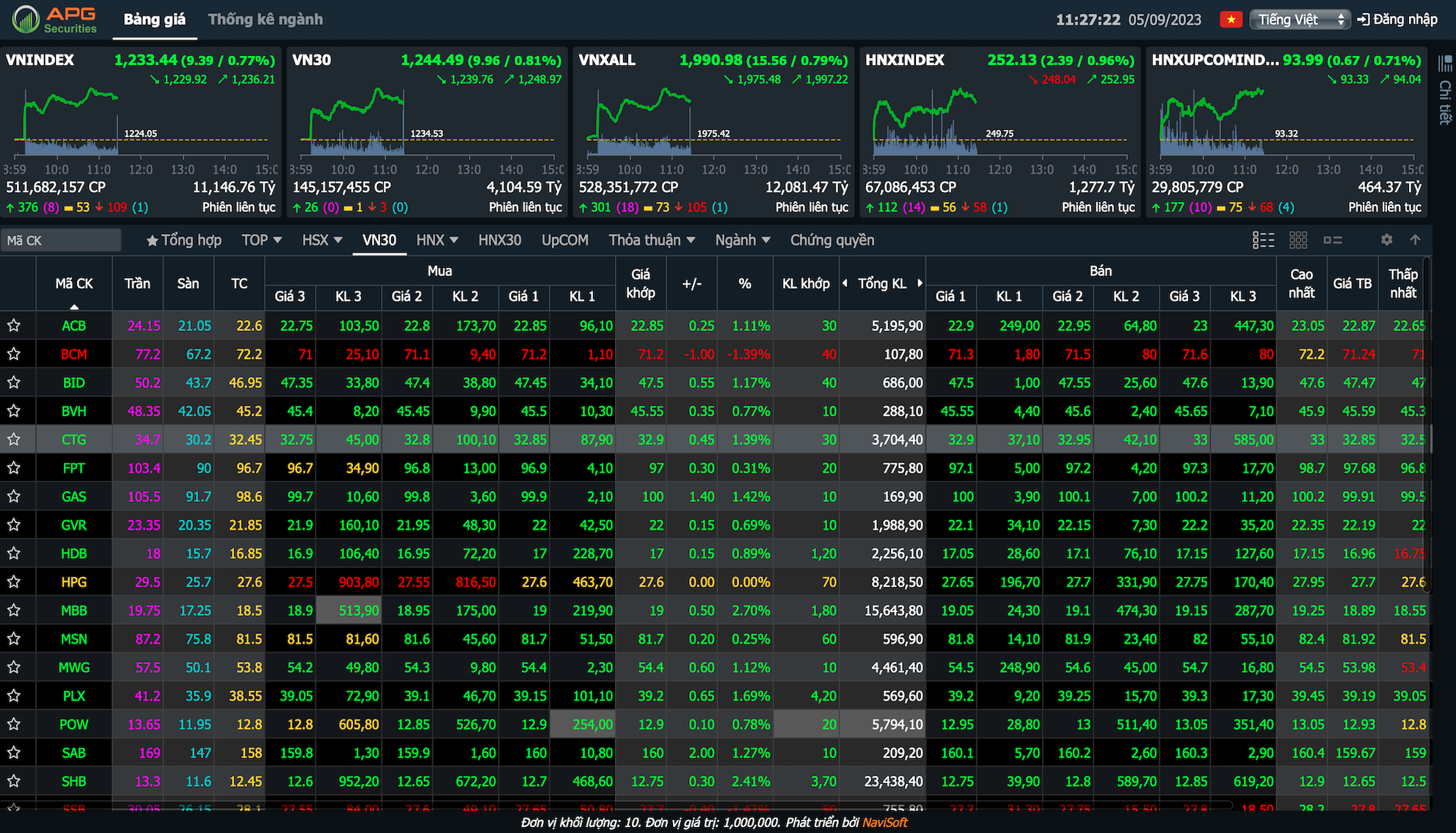Click the HPG stock symbol
The height and width of the screenshot is (833, 1456).
(74, 582)
